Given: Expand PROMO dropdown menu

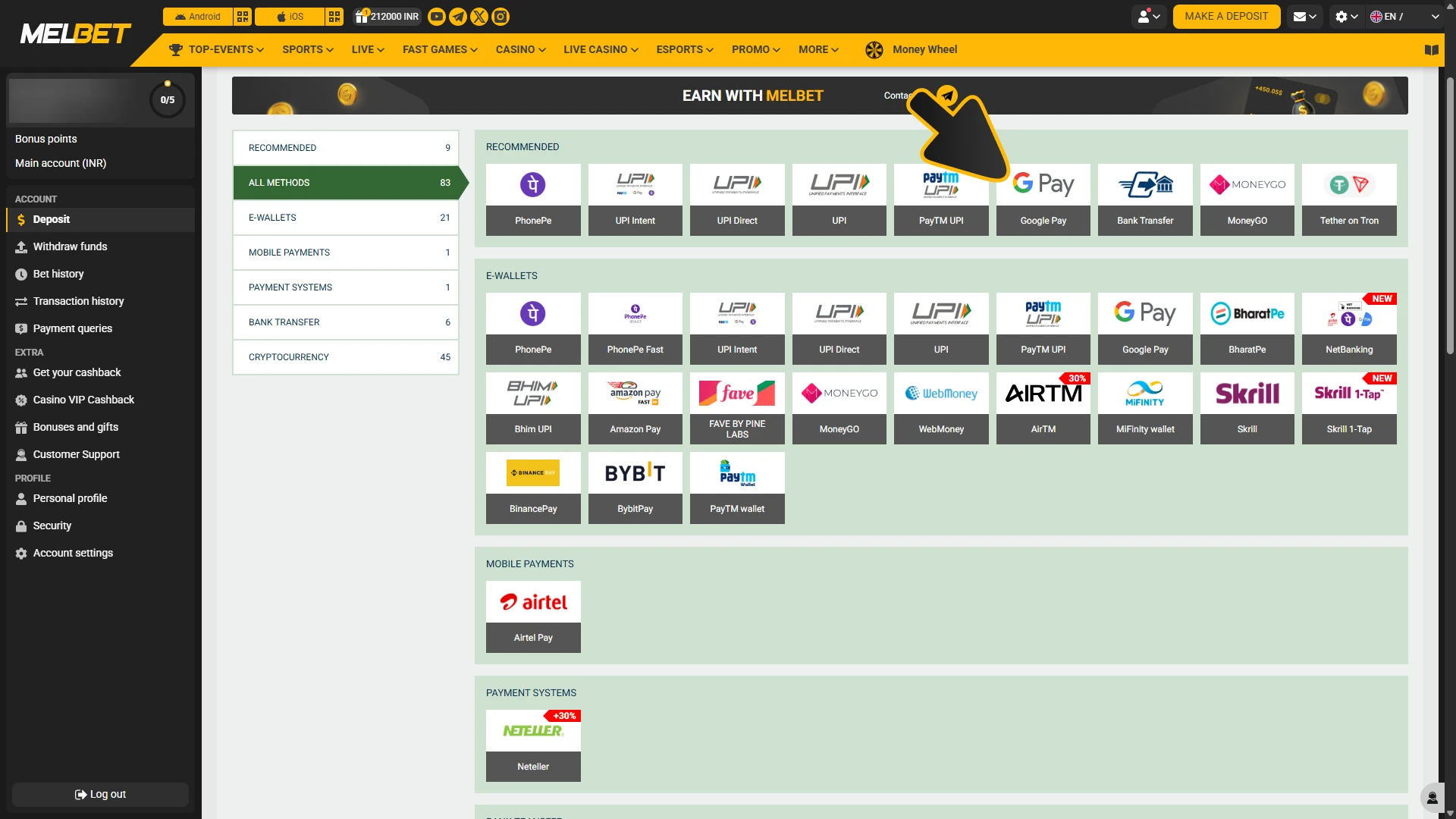Looking at the screenshot, I should pos(756,50).
